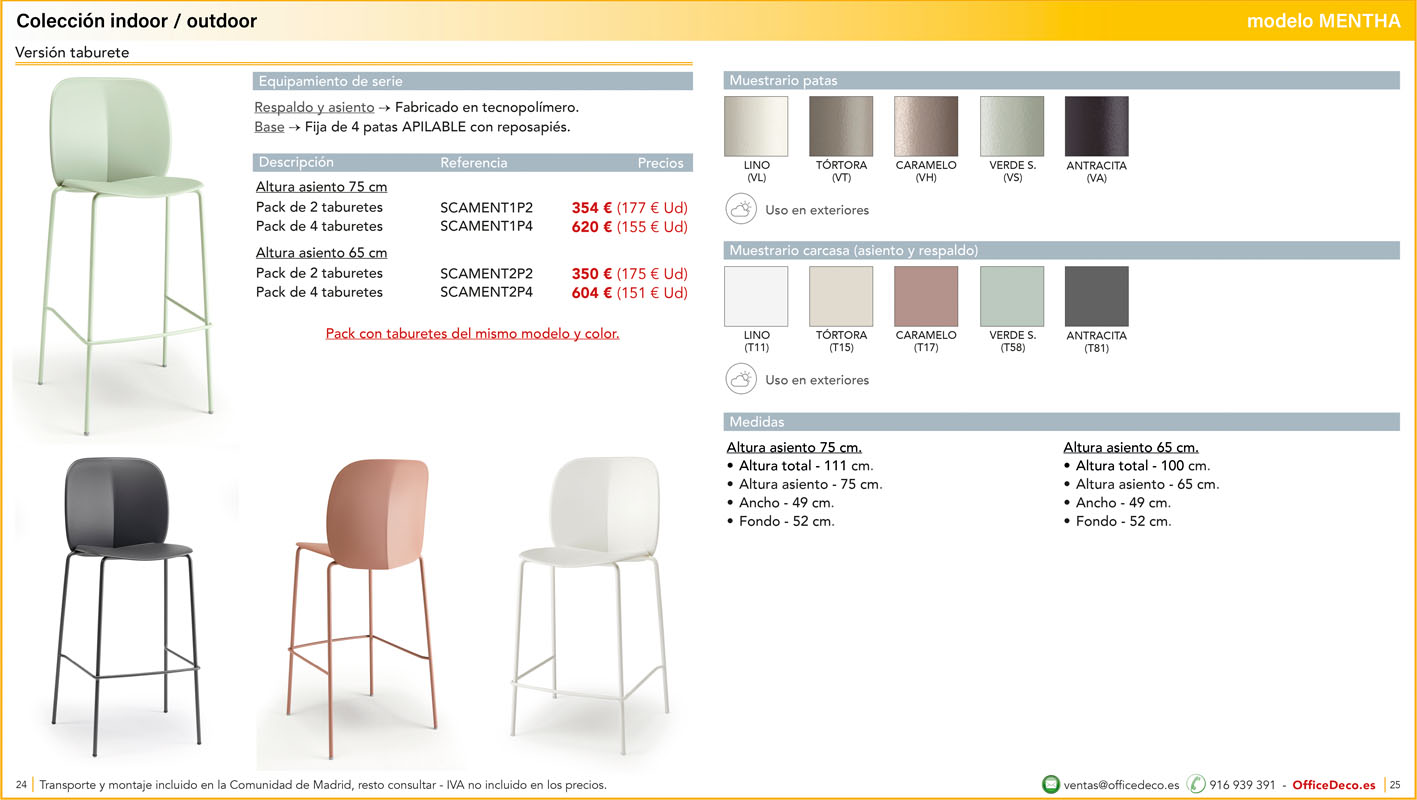The width and height of the screenshot is (1417, 800).
Task: Click the green email envelope icon
Action: [x=1050, y=784]
